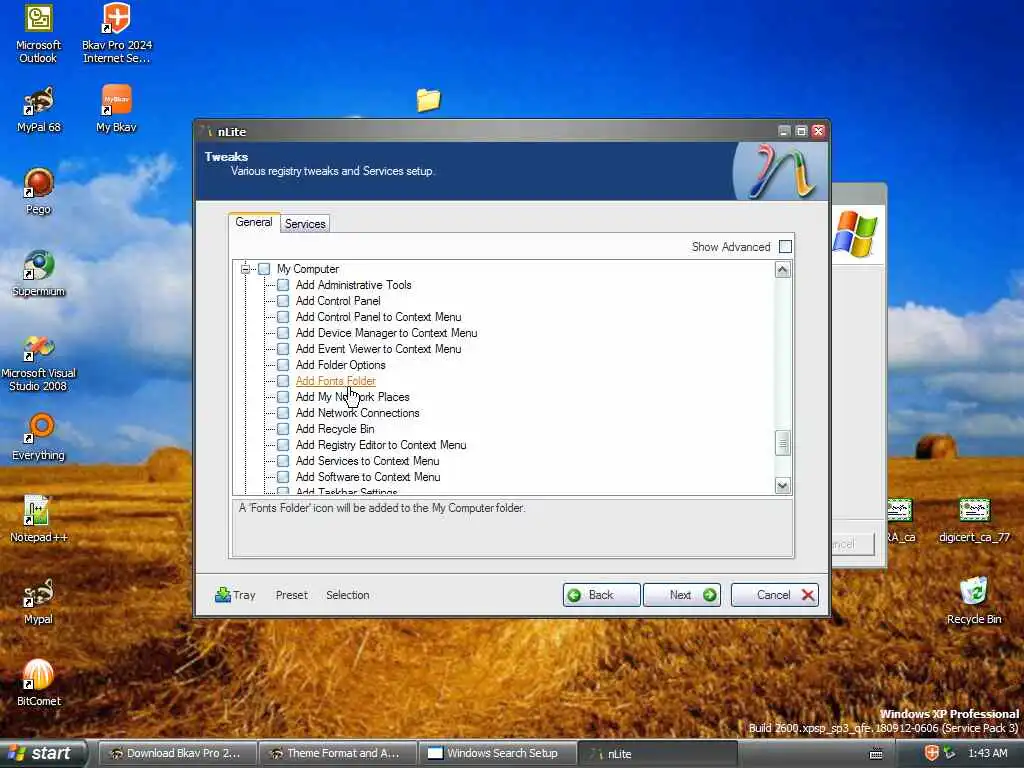Viewport: 1024px width, 768px height.
Task: Open Everything search icon
Action: point(39,438)
